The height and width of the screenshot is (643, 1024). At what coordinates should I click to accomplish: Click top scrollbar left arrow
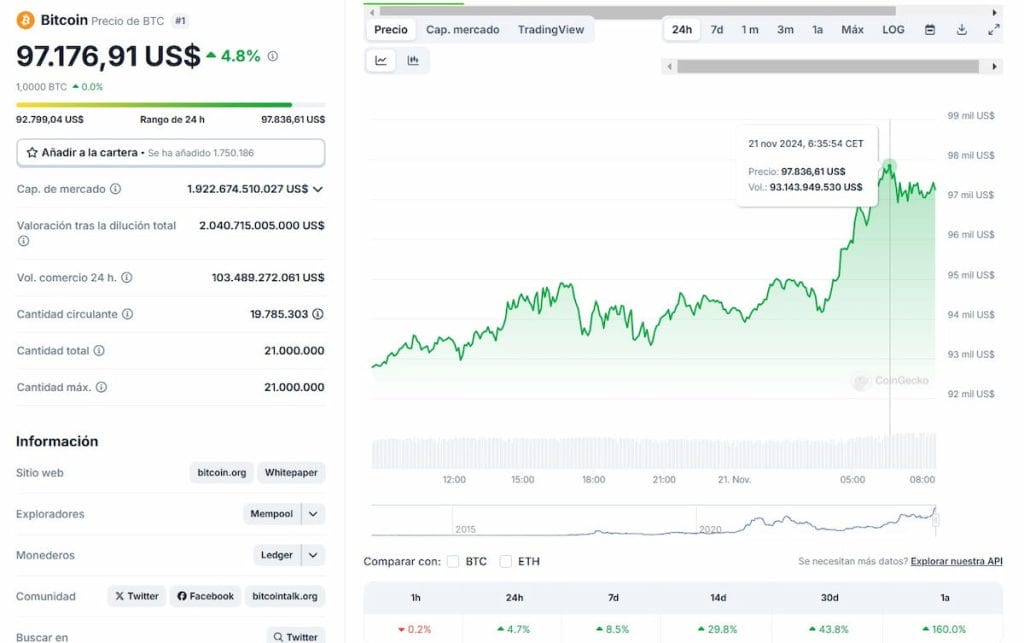372,12
